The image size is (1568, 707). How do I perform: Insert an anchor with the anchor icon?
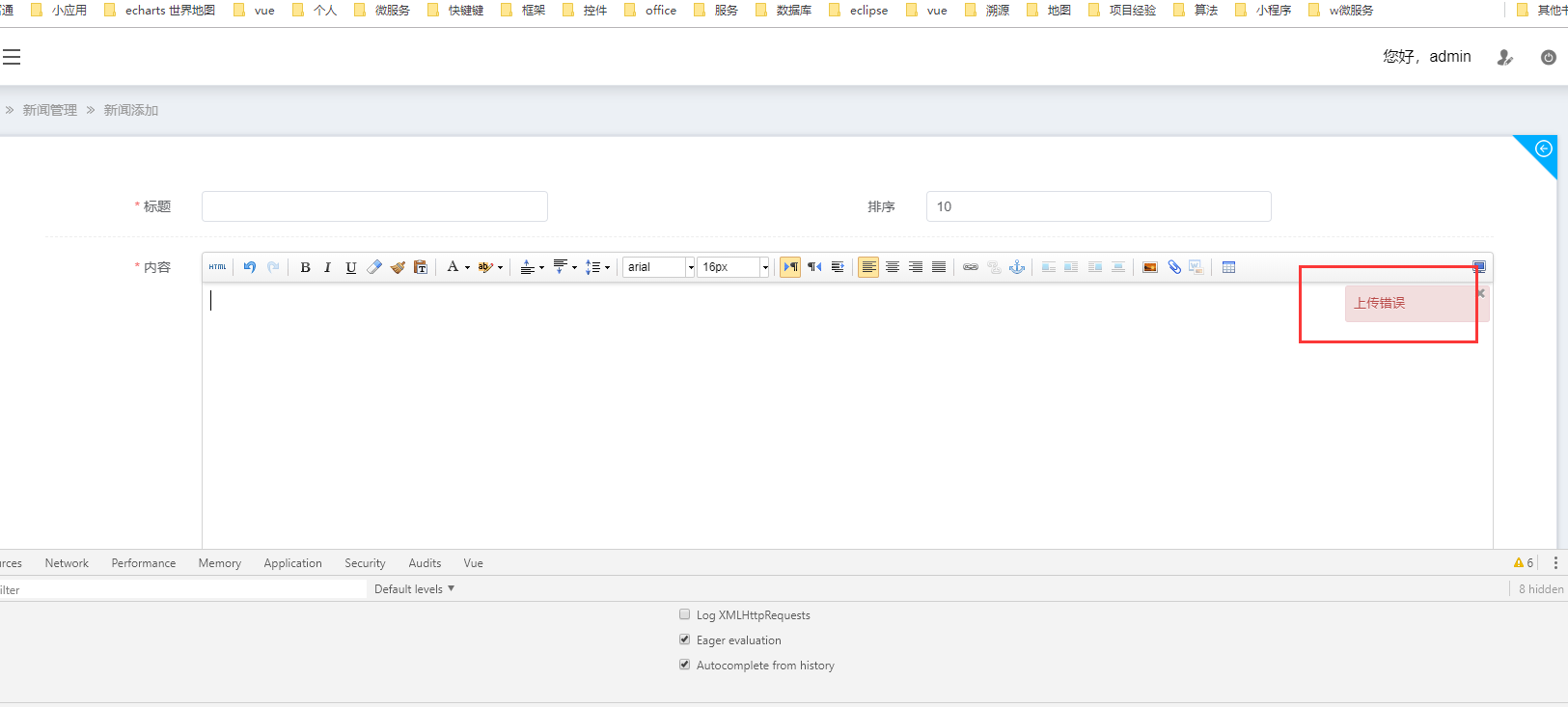(x=1017, y=267)
